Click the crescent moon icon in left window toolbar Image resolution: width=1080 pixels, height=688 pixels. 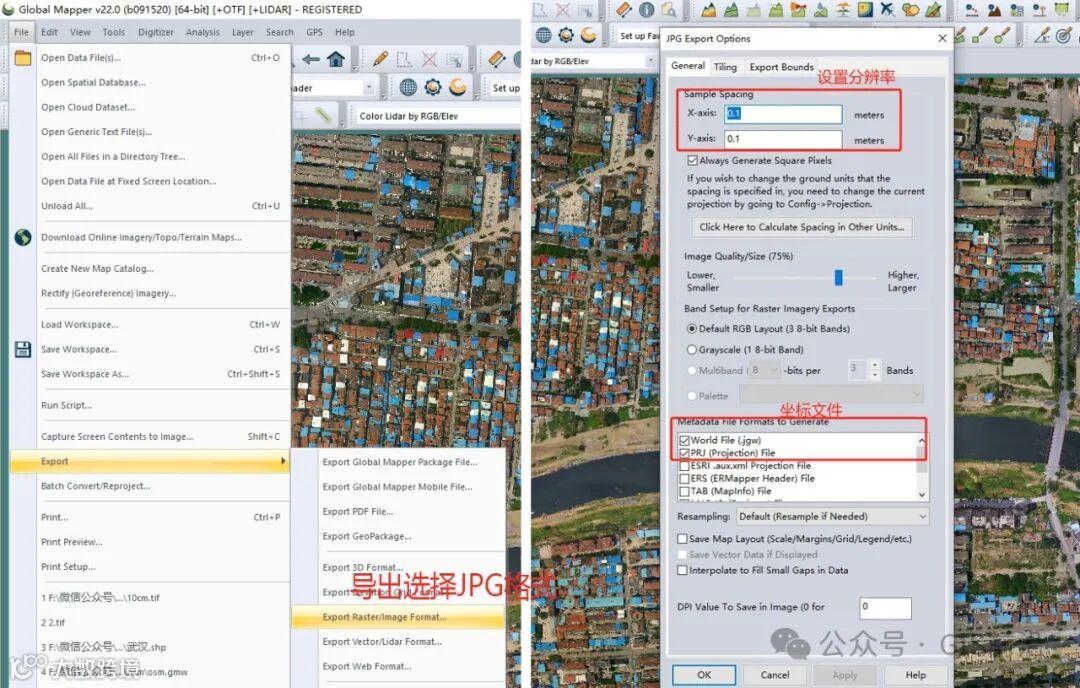click(x=457, y=87)
